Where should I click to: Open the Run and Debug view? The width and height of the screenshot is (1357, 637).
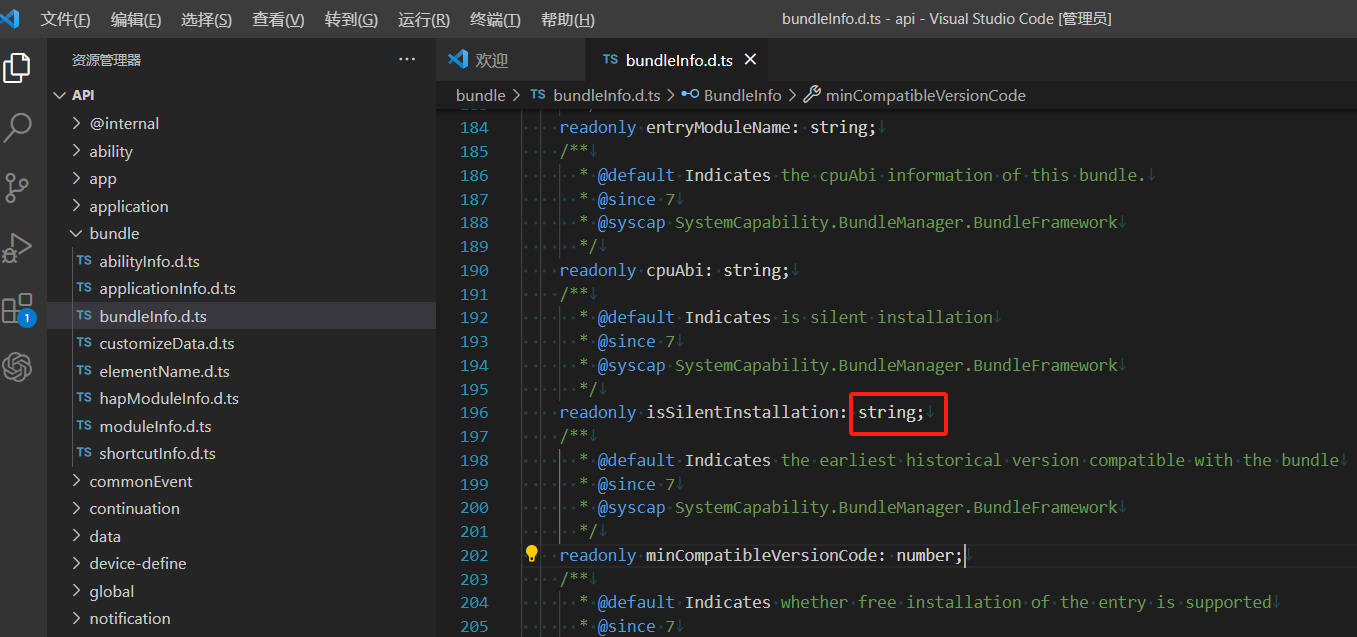point(17,247)
